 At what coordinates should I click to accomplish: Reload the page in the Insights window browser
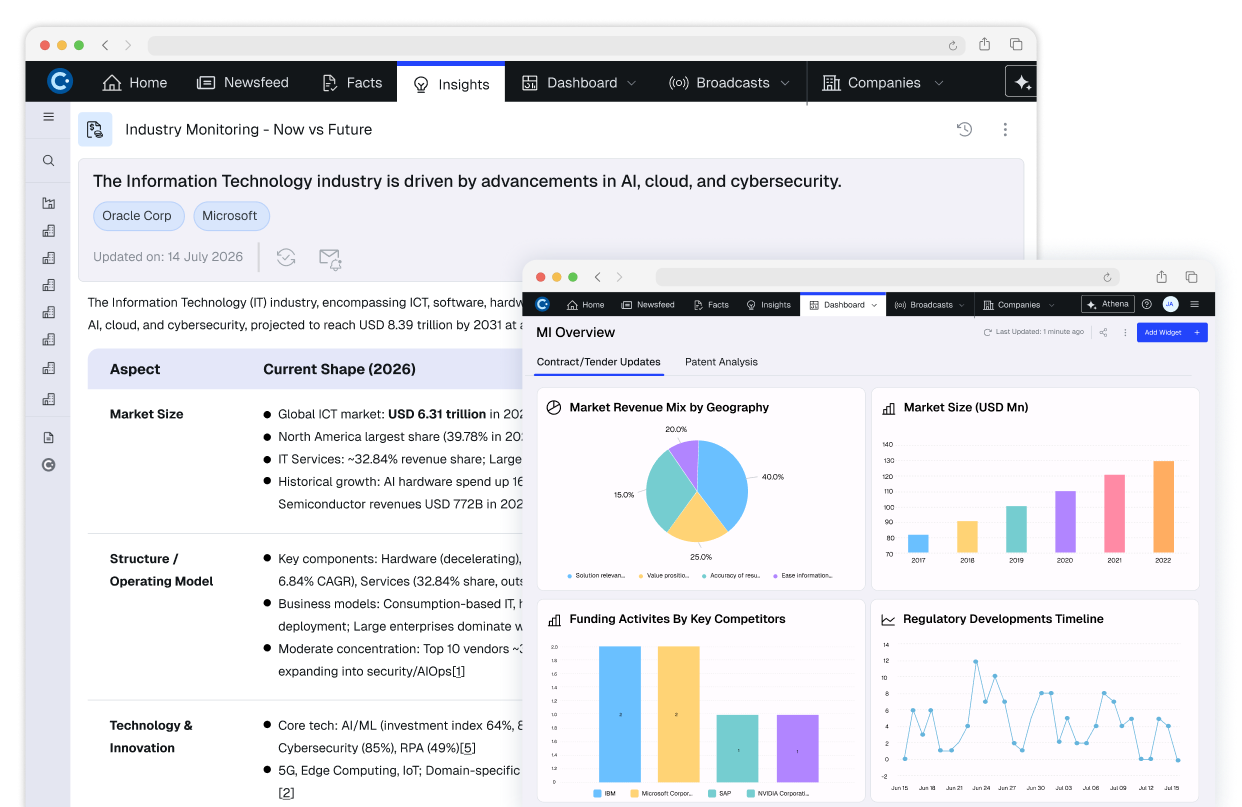953,45
